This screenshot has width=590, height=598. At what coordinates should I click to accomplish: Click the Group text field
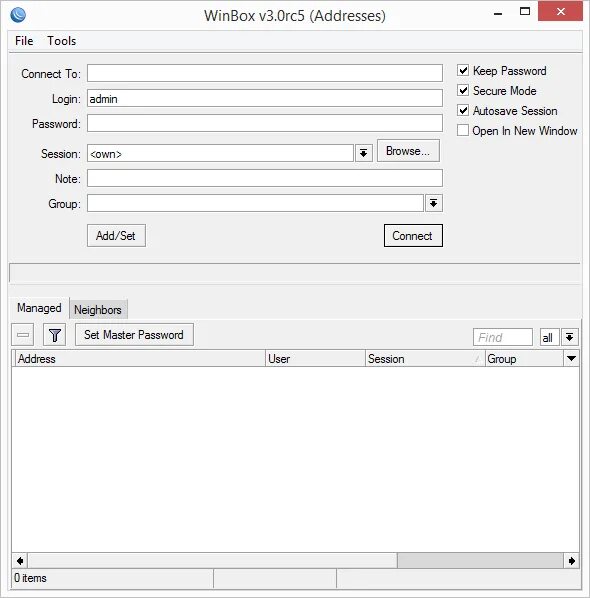256,203
